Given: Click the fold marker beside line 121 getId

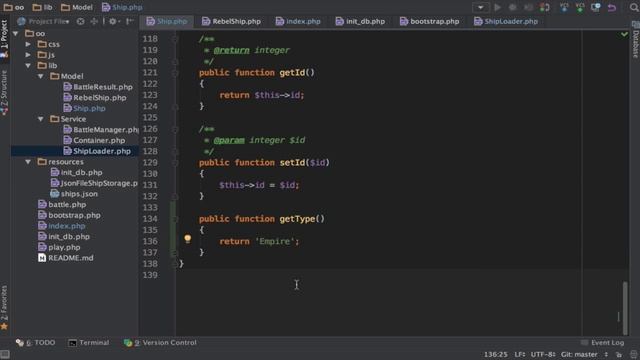Looking at the screenshot, I should (x=175, y=73).
